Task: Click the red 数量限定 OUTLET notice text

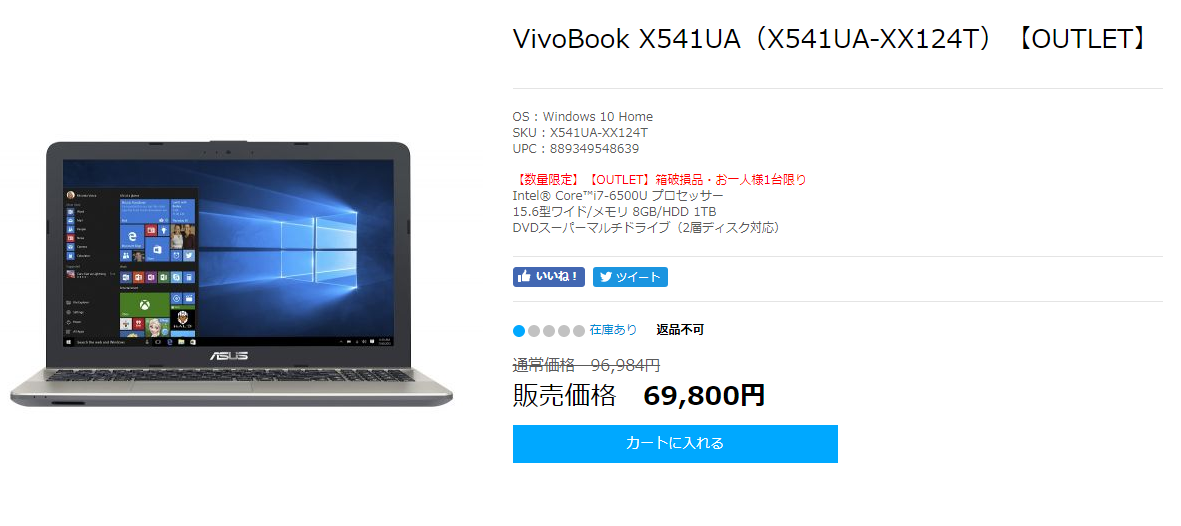Action: [x=660, y=179]
